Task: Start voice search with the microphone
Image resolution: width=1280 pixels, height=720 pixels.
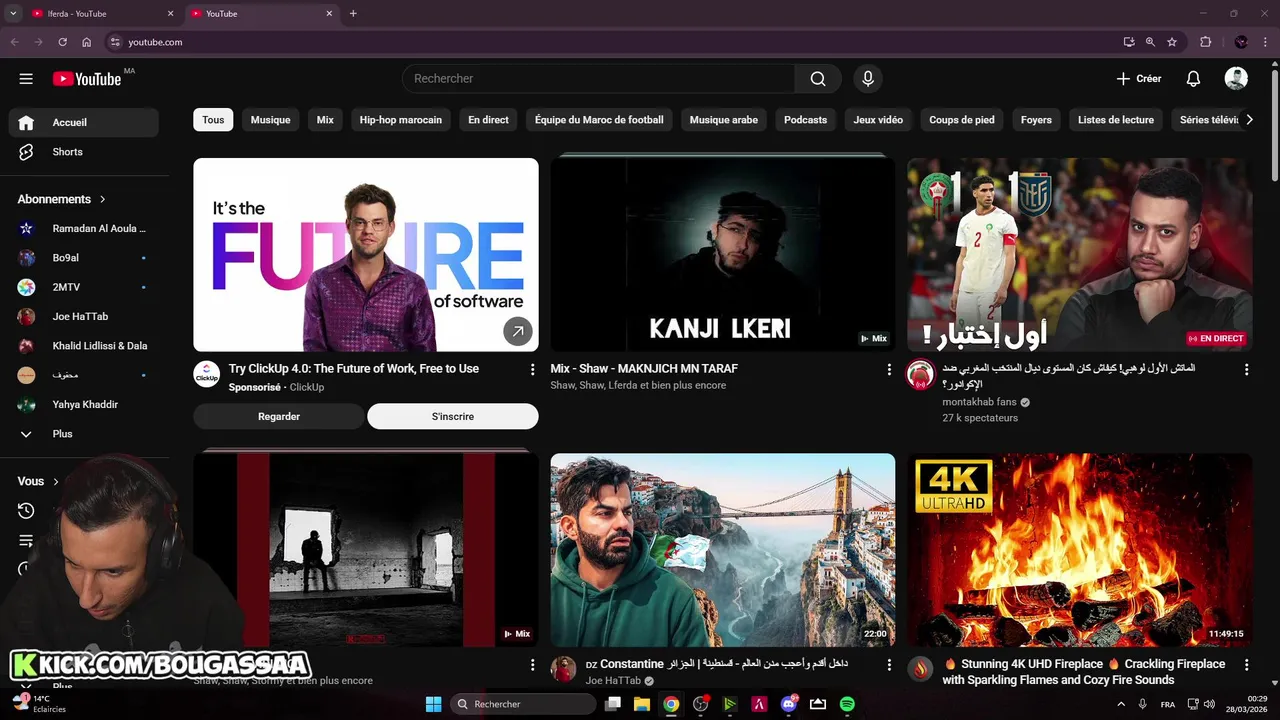Action: (x=868, y=79)
